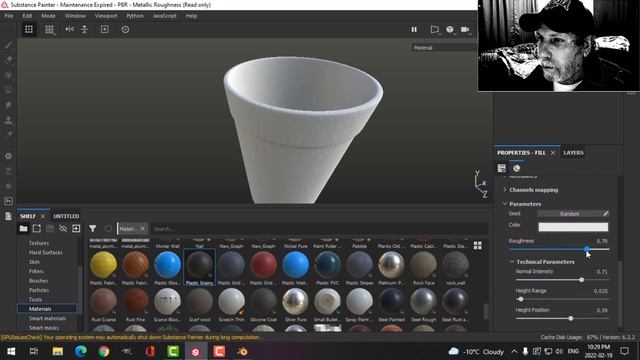Click the Normal Intensity slider
Image resolution: width=640 pixels, height=360 pixels.
click(562, 280)
